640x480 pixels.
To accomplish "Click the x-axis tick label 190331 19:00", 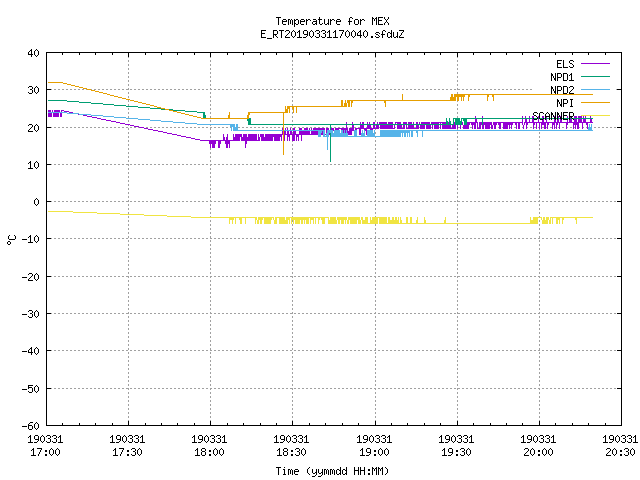I will point(374,446).
